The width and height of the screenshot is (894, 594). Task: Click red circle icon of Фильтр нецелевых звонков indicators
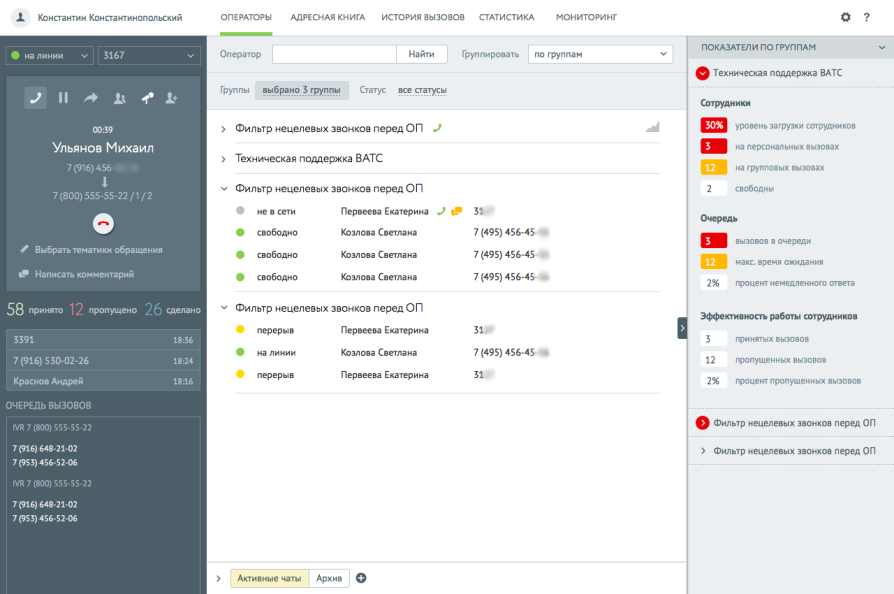click(x=702, y=423)
